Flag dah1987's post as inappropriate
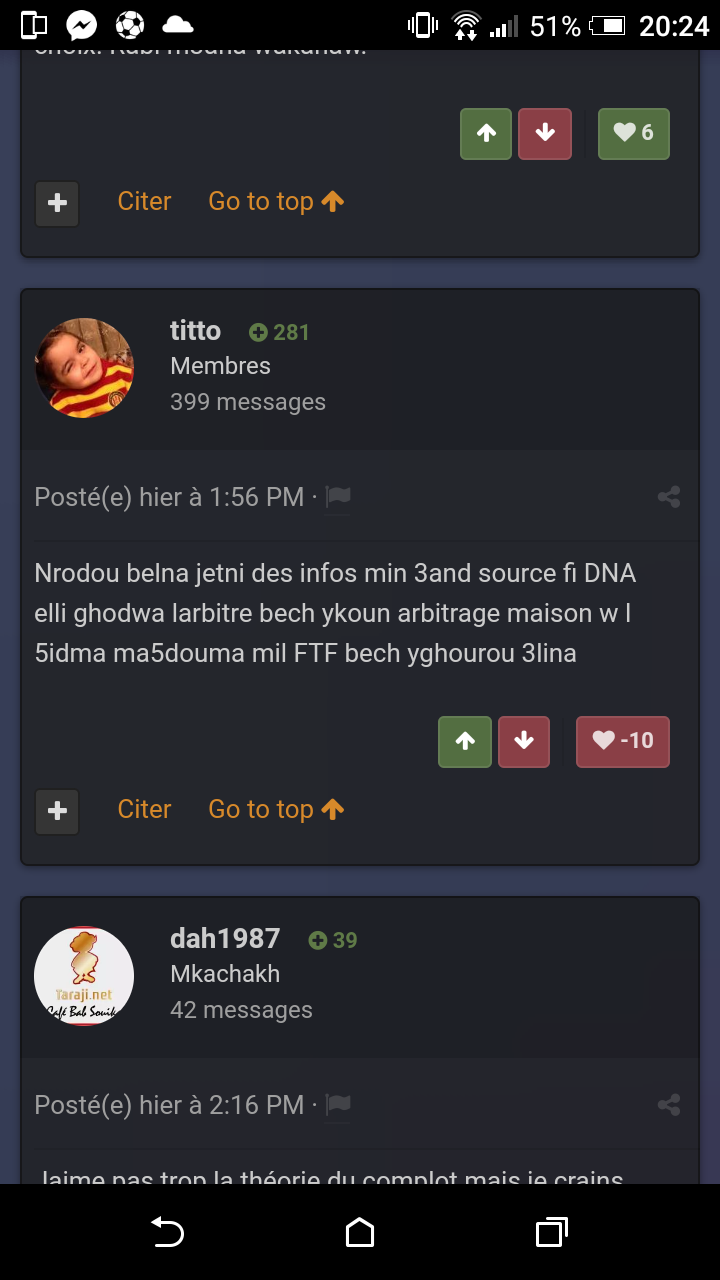This screenshot has width=720, height=1280. point(338,1105)
